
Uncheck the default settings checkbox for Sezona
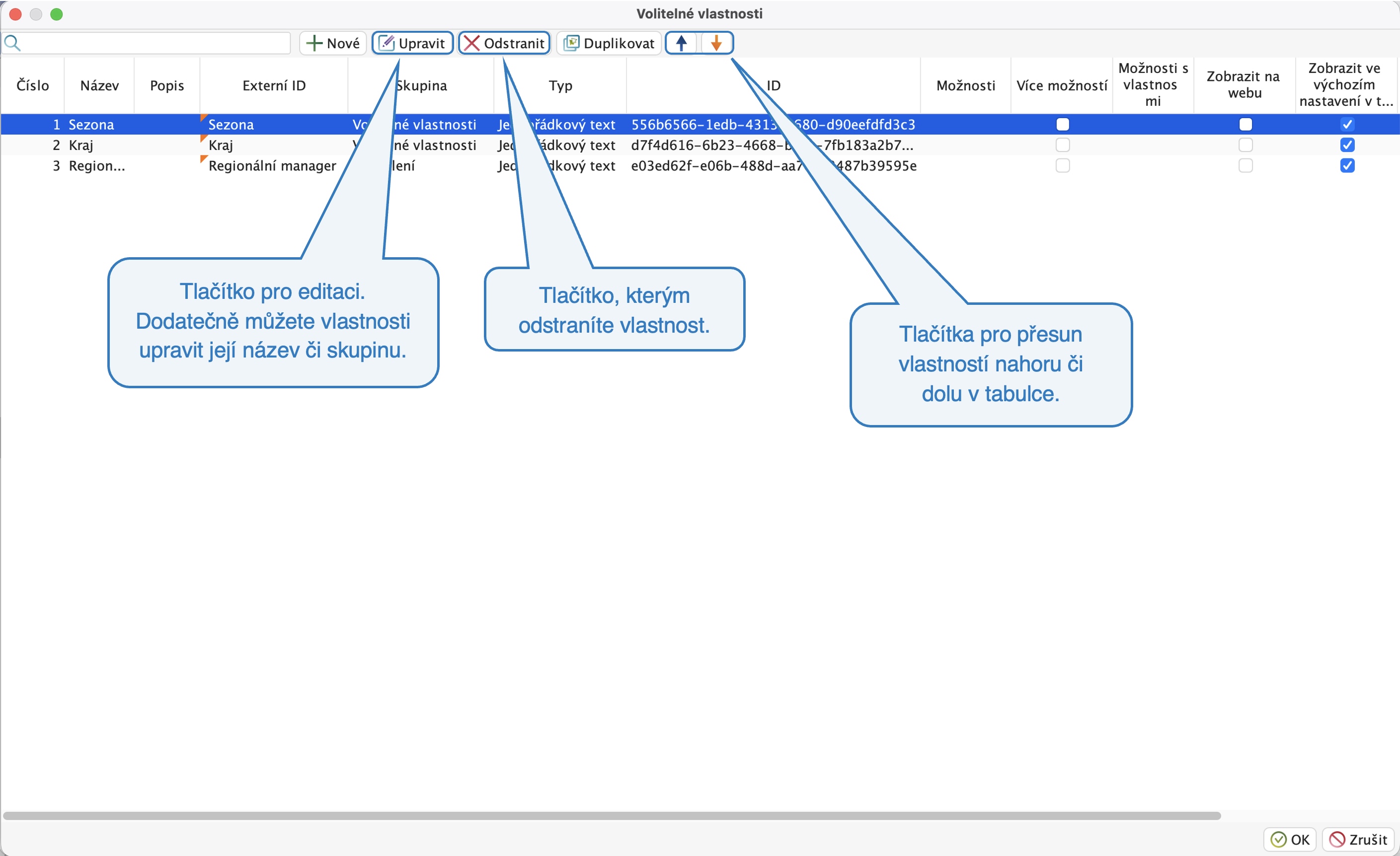[1347, 125]
